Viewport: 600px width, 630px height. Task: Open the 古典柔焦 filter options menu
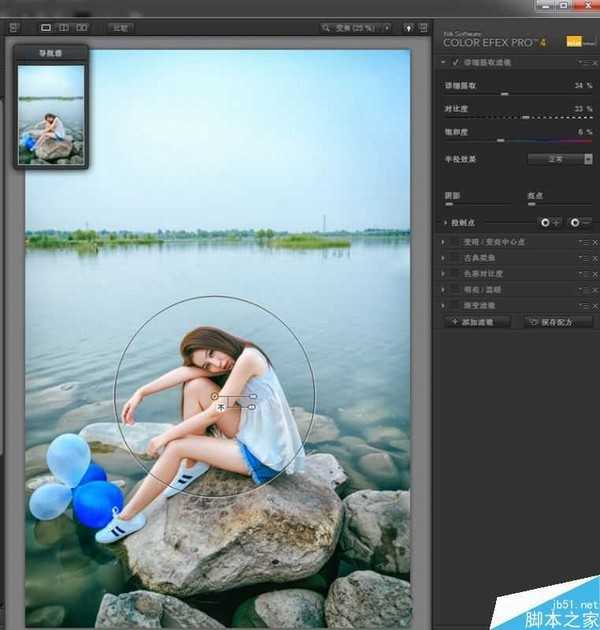(x=584, y=258)
